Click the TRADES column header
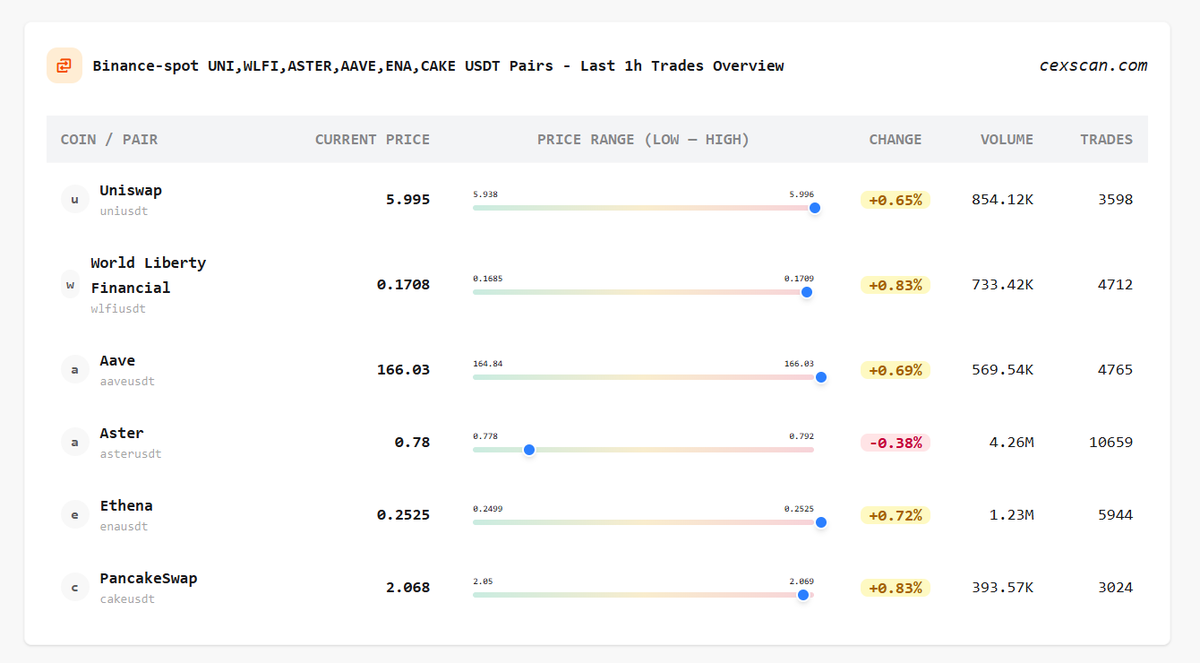Viewport: 1200px width, 663px height. point(1106,139)
